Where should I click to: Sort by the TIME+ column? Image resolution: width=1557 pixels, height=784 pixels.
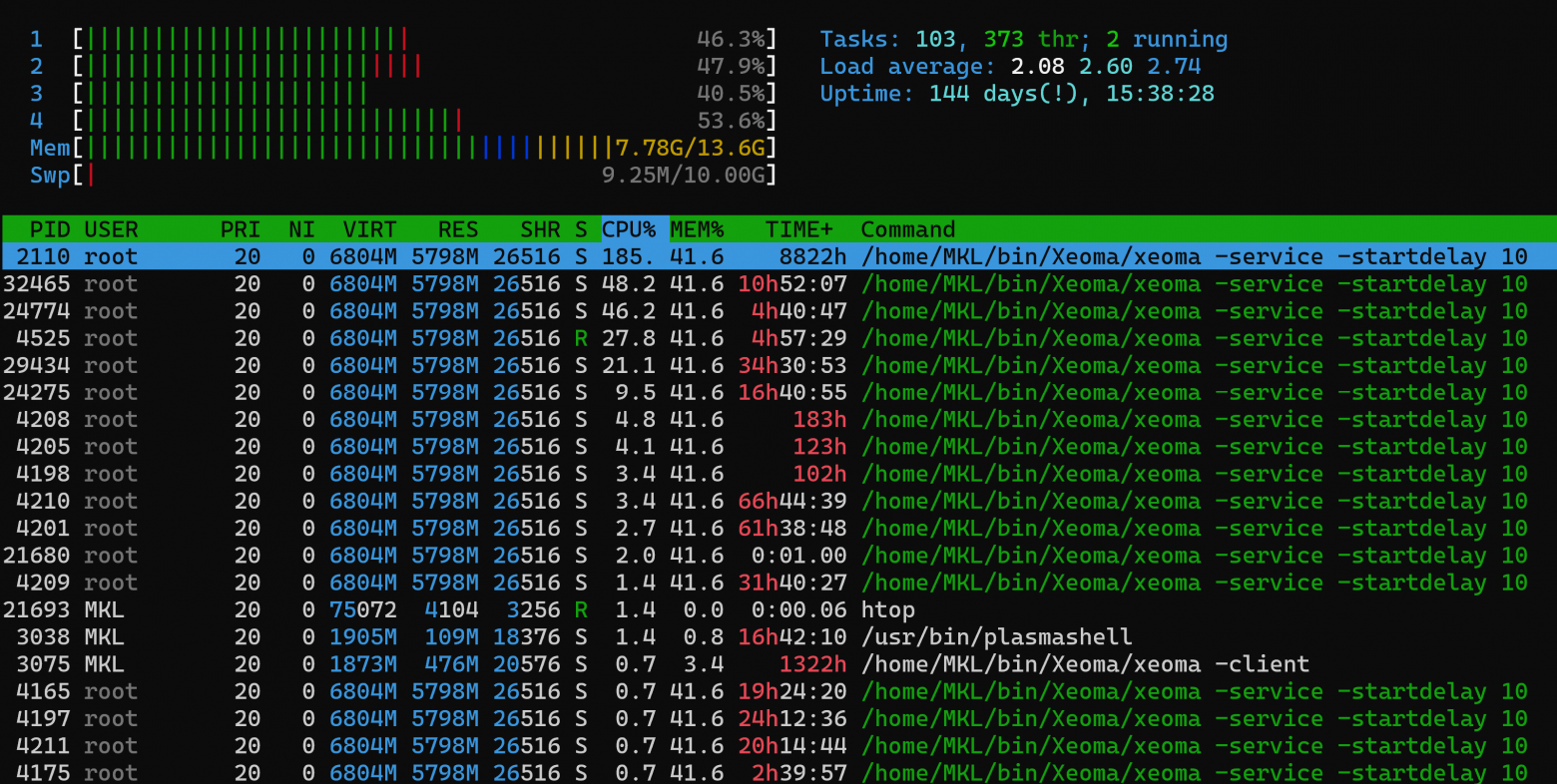(798, 229)
